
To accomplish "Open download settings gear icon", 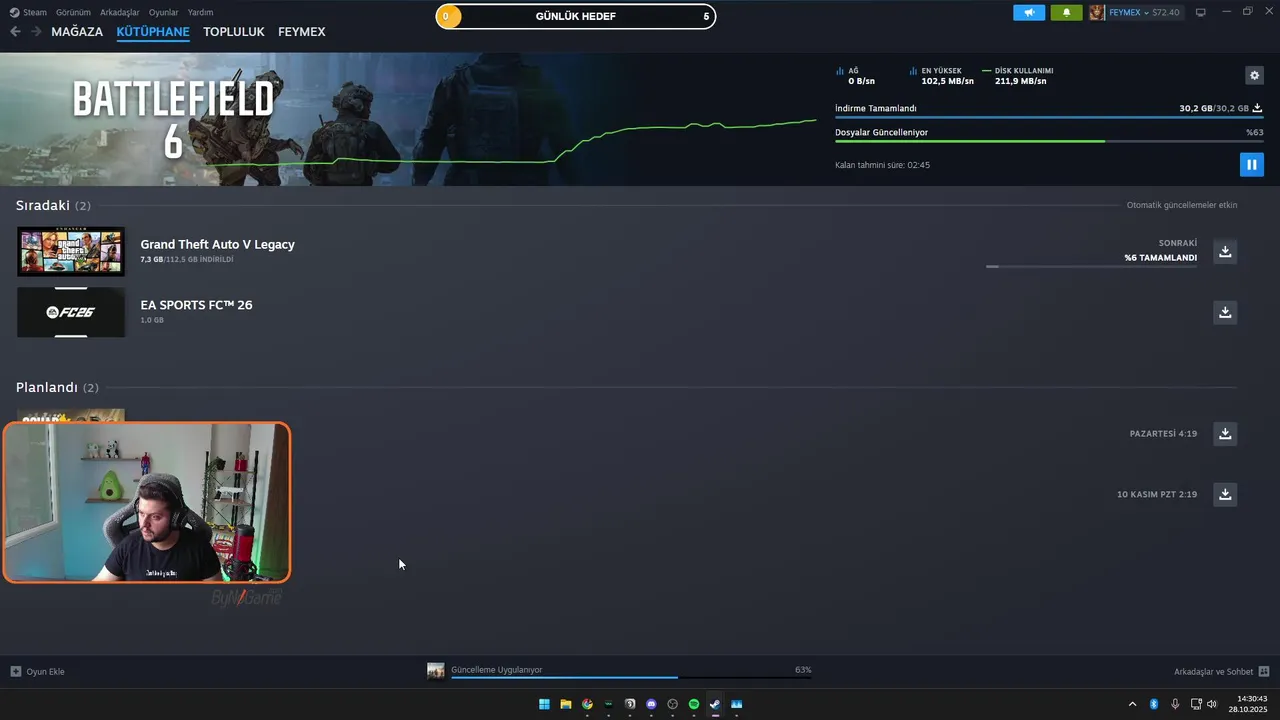I will (1254, 75).
